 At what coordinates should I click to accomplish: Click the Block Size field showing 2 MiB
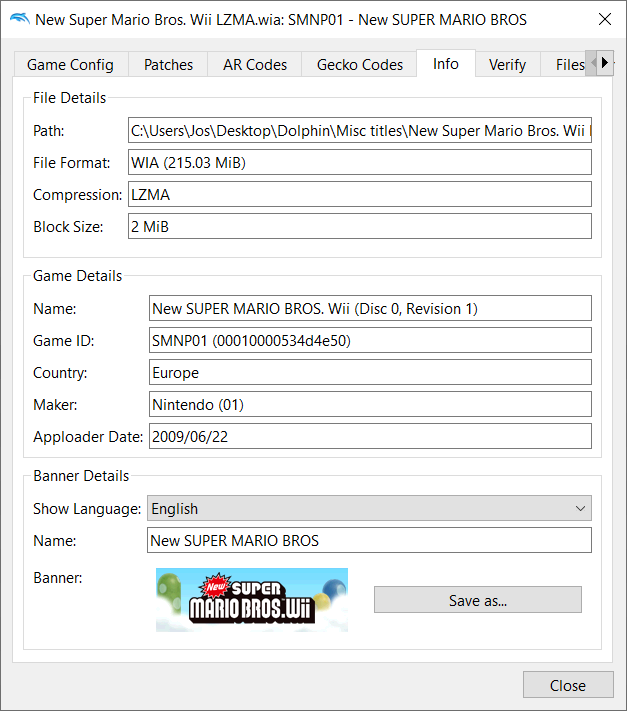360,226
